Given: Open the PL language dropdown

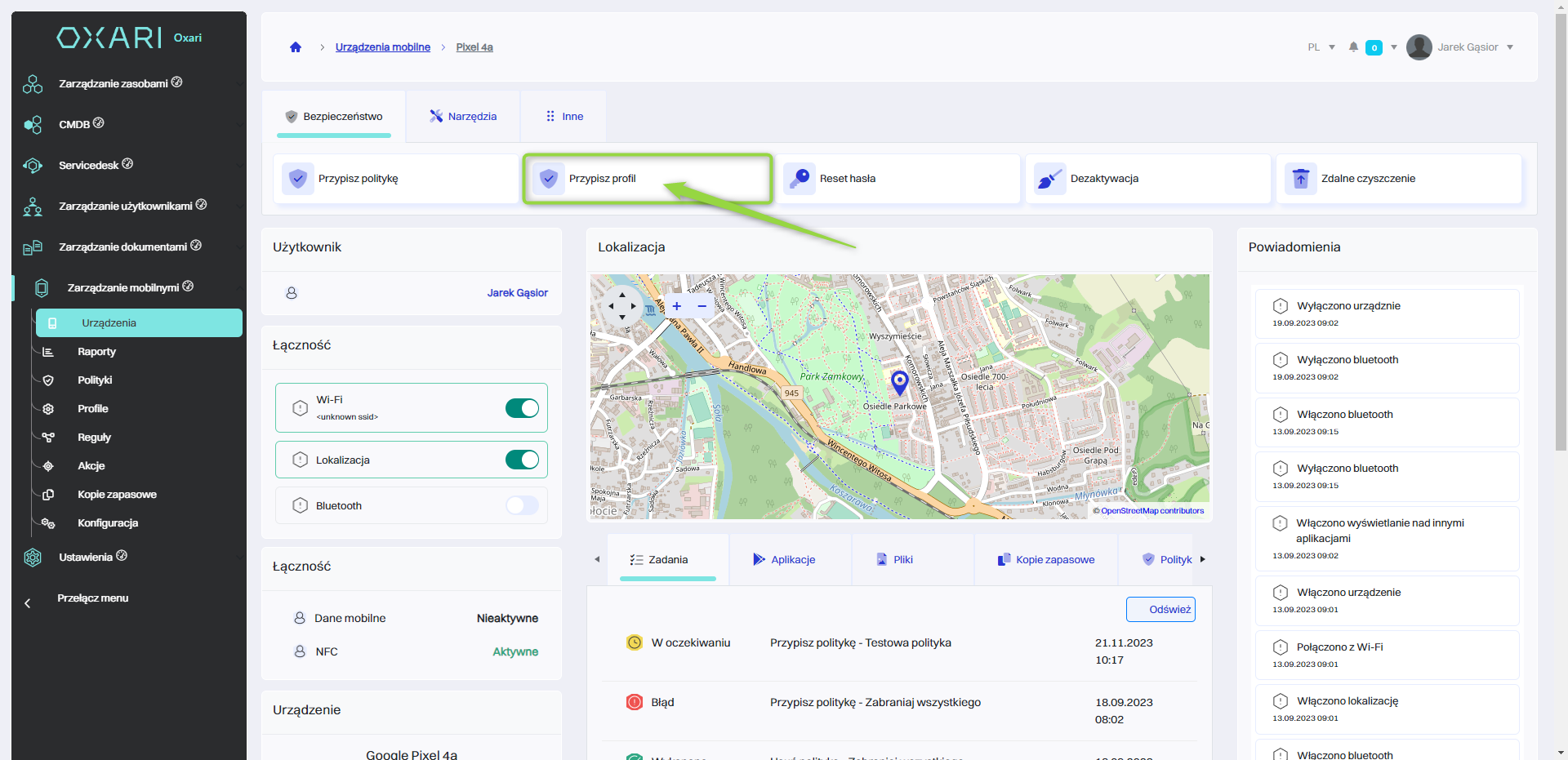Looking at the screenshot, I should (x=1321, y=47).
